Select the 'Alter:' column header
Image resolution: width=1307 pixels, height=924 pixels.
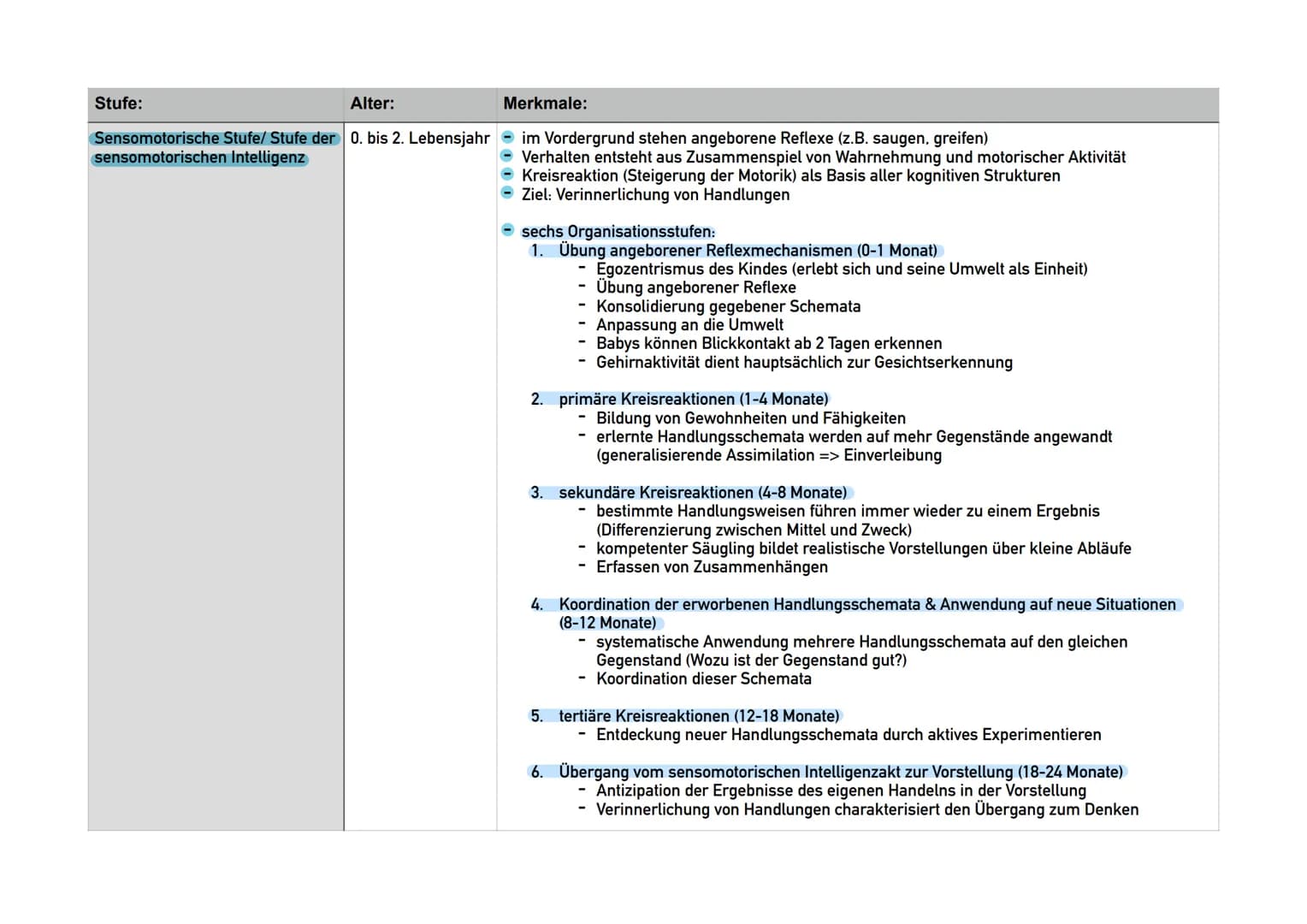click(x=420, y=104)
